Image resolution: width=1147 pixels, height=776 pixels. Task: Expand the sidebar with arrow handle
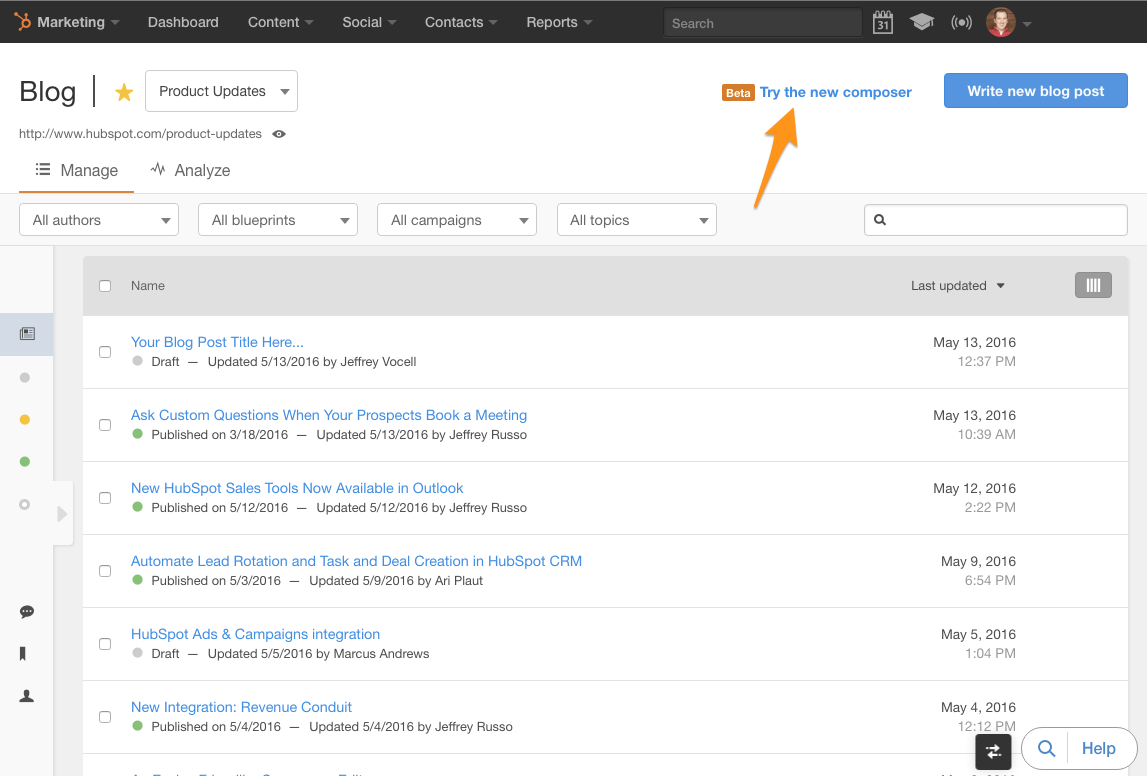[x=62, y=513]
